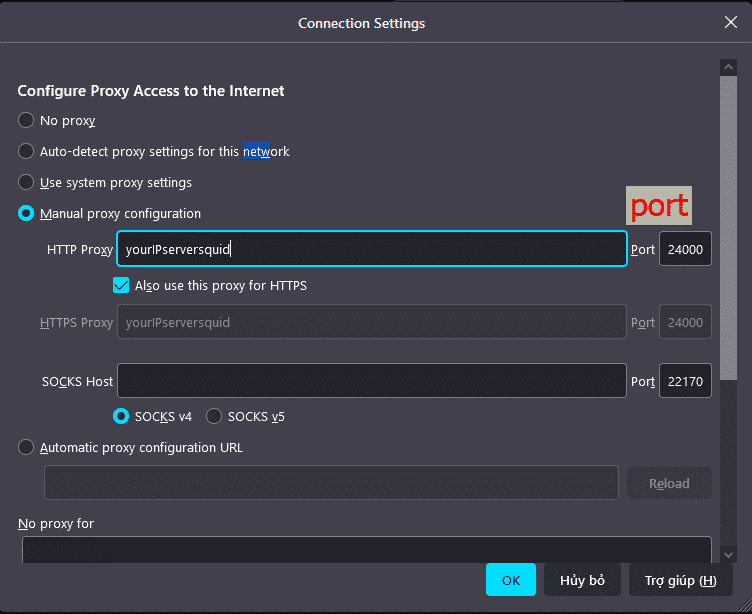Screen dimensions: 752x614
Task: Click the HTTP Proxy port field
Action: tap(685, 249)
